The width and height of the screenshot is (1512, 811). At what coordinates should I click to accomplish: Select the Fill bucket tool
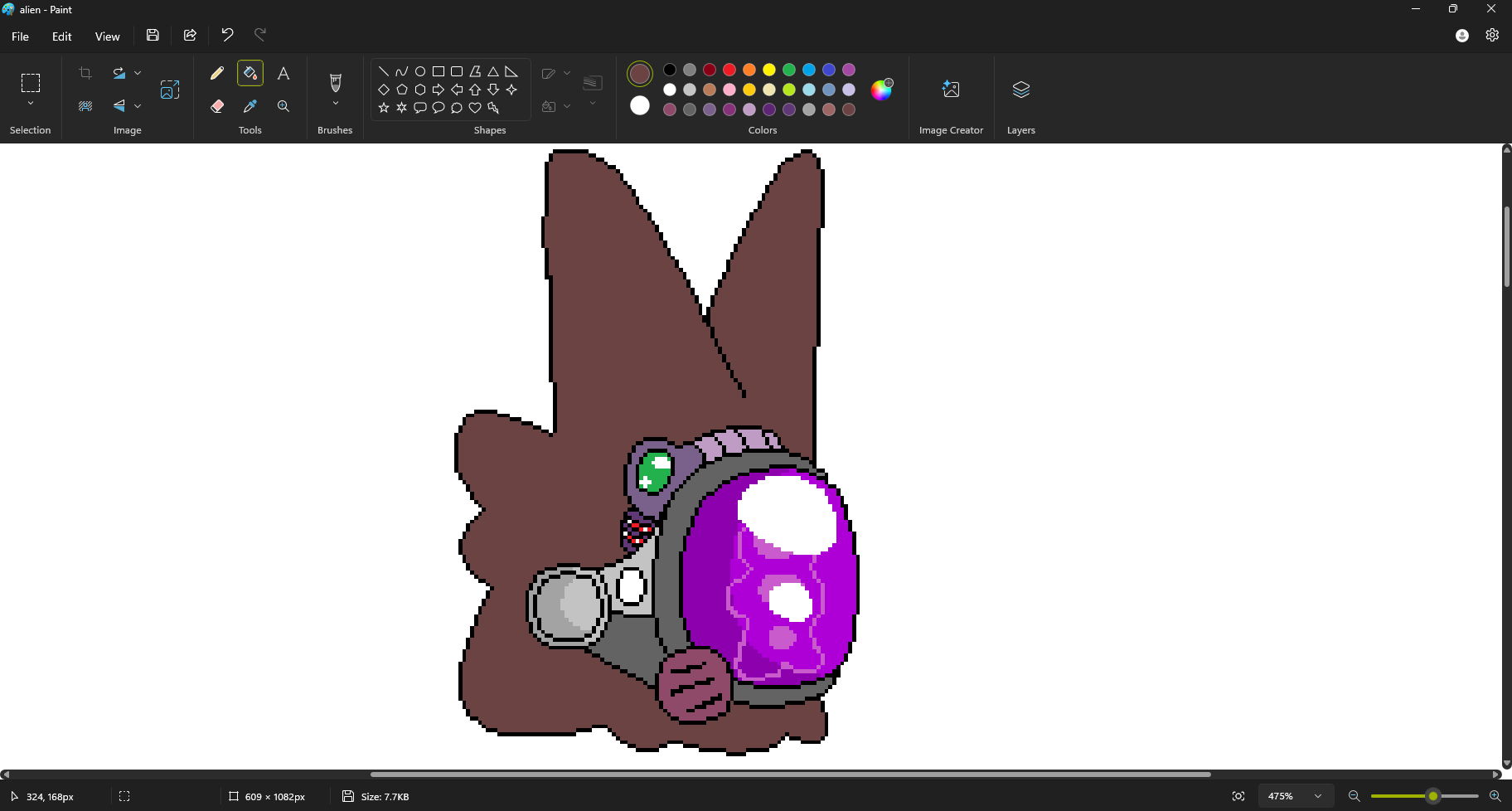click(x=250, y=73)
